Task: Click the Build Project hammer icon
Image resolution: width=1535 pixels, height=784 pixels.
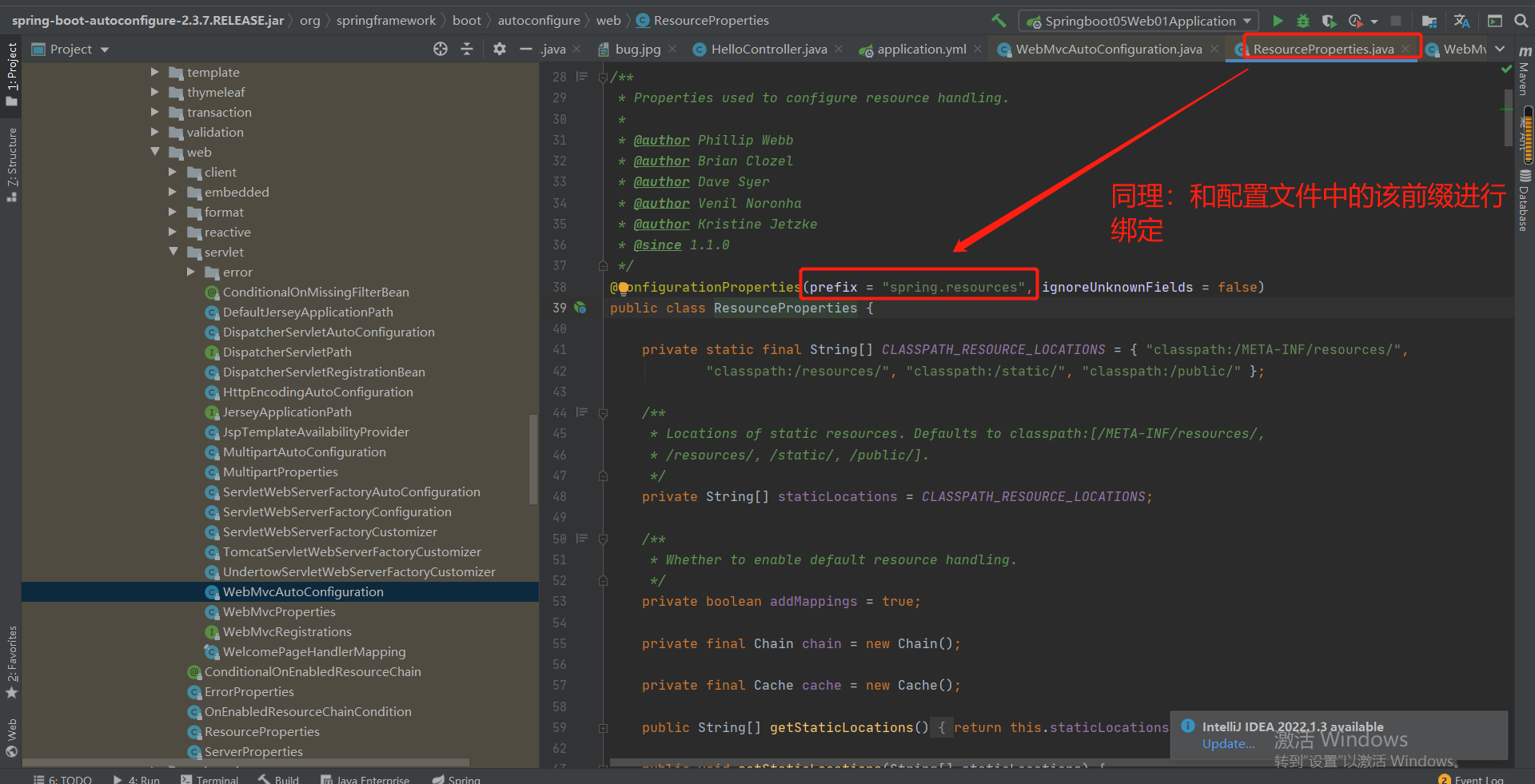Action: pos(999,21)
